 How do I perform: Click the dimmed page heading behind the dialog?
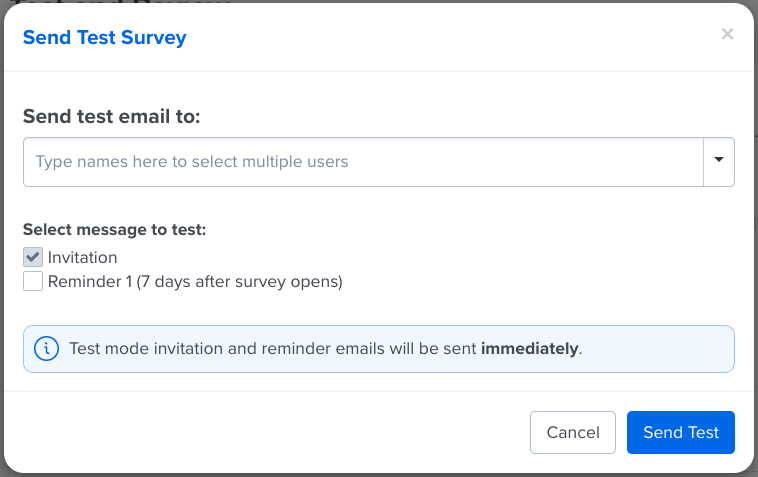[121, 2]
